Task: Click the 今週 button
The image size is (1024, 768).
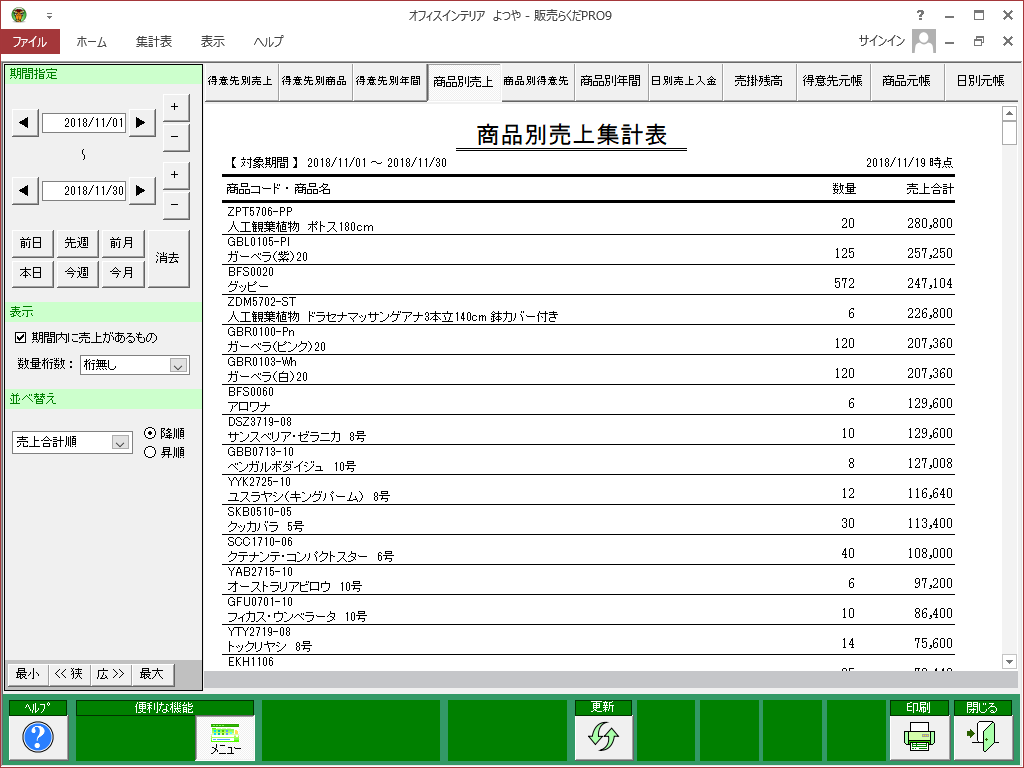Action: point(77,273)
